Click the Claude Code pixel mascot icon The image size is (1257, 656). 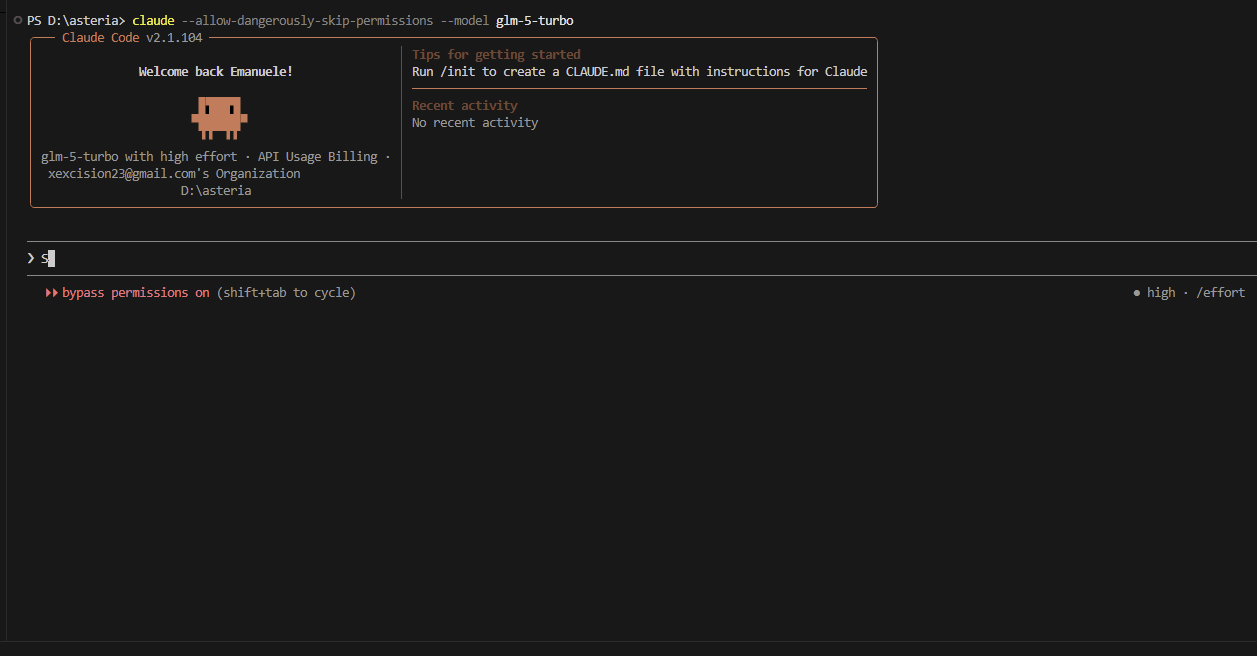(x=219, y=117)
